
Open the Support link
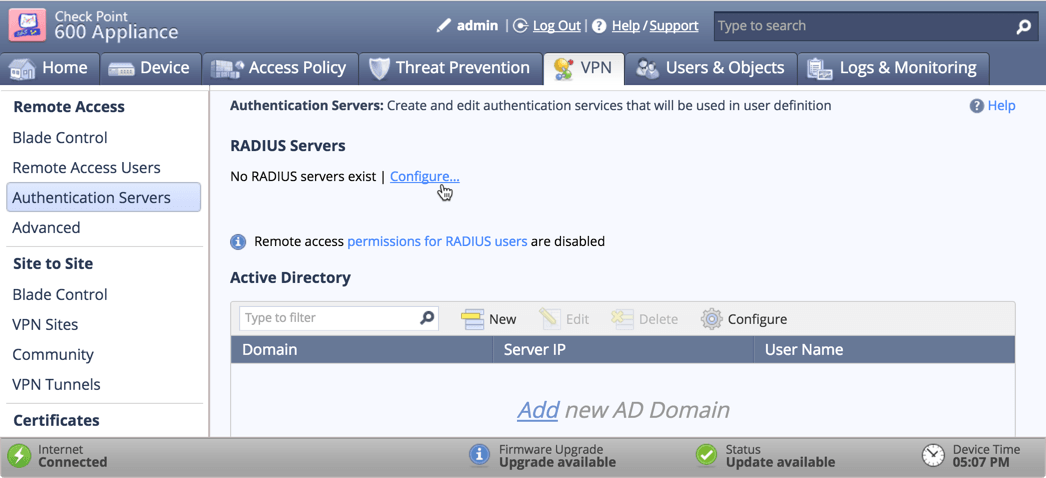674,26
